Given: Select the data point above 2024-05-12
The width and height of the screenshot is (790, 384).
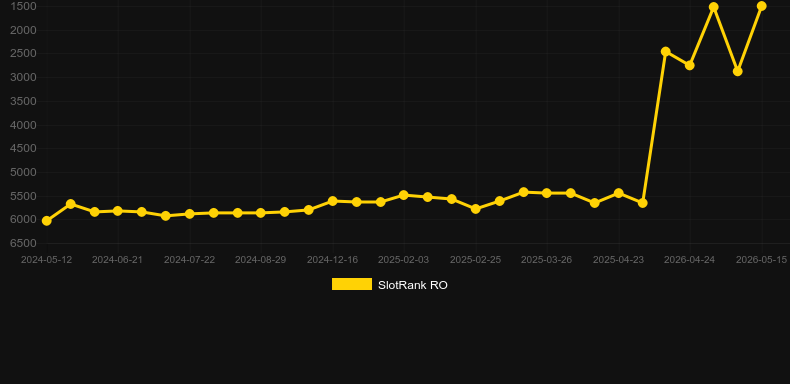Looking at the screenshot, I should coord(46,221).
